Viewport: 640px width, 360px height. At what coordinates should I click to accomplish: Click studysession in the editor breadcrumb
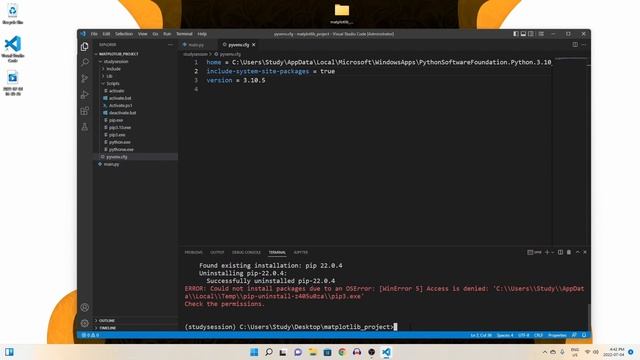coord(195,54)
